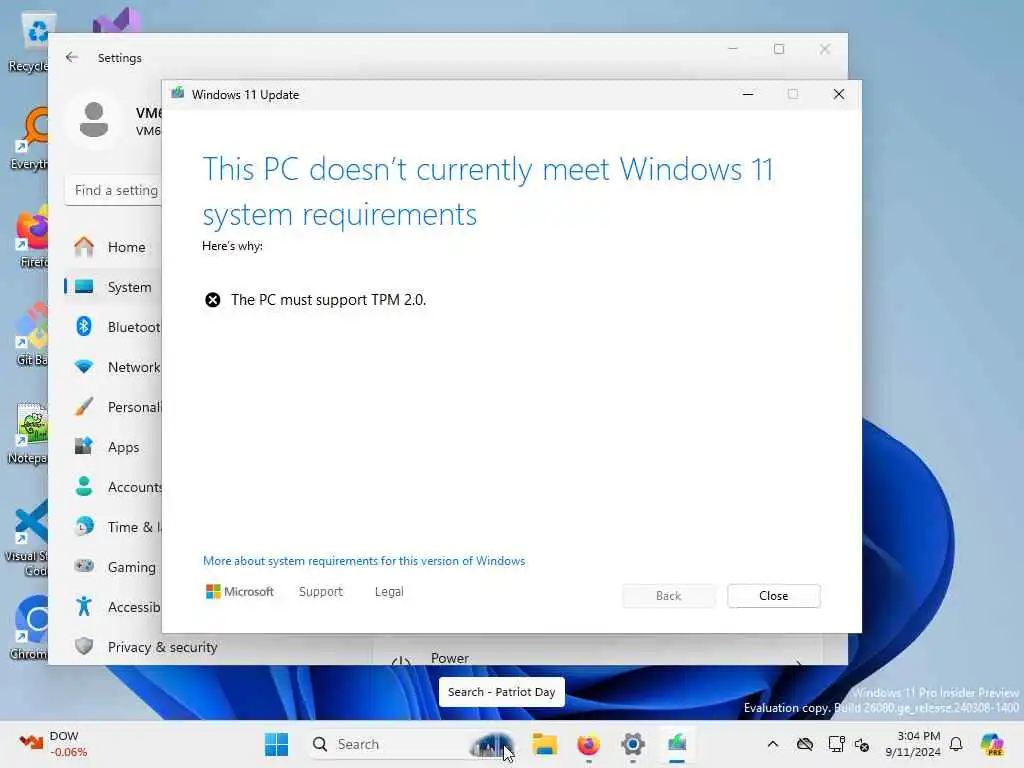Open Visual Studio Code desktop shortcut
The width and height of the screenshot is (1024, 768).
pos(27,537)
